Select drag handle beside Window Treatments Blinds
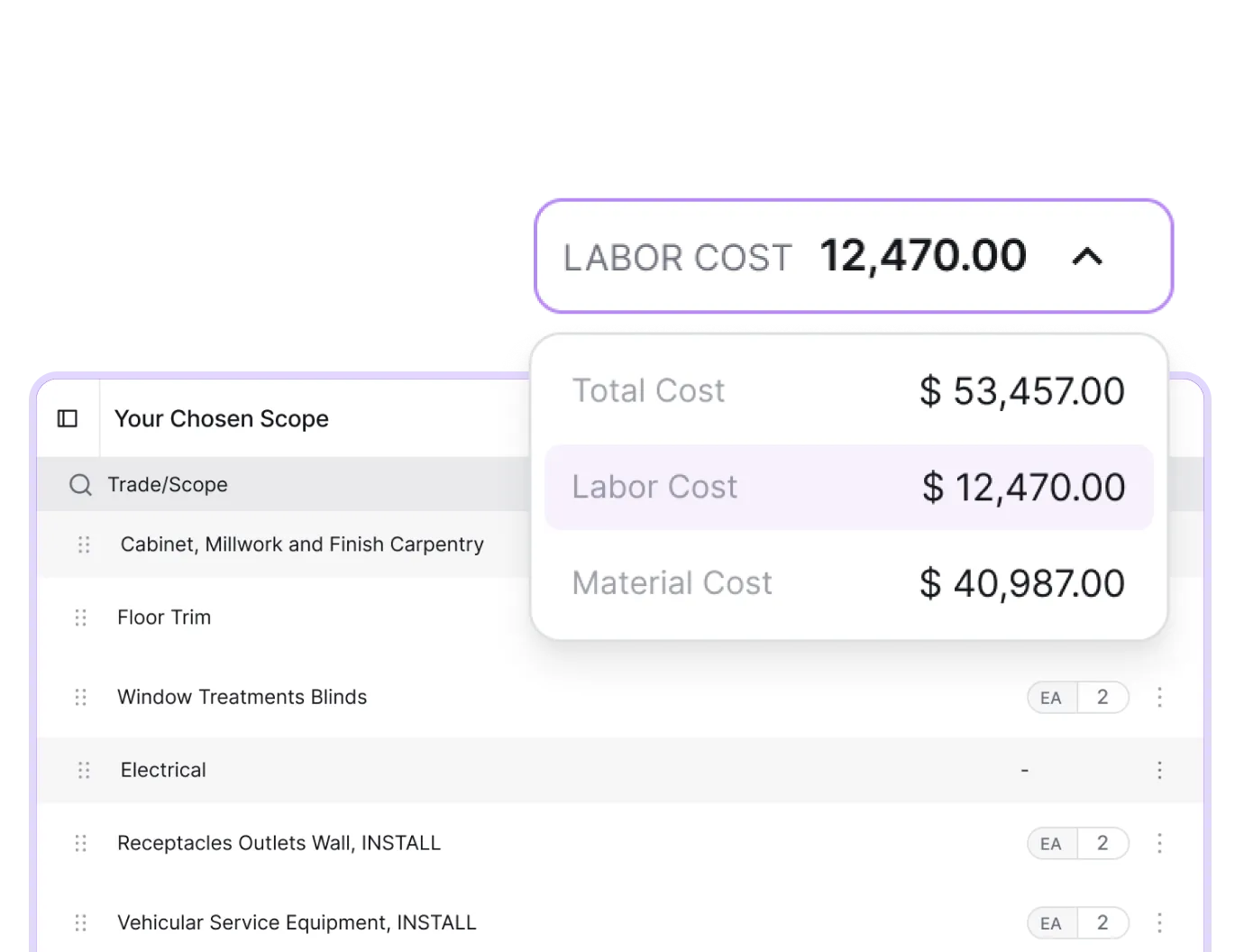Viewport: 1244px width, 952px height. (x=80, y=697)
